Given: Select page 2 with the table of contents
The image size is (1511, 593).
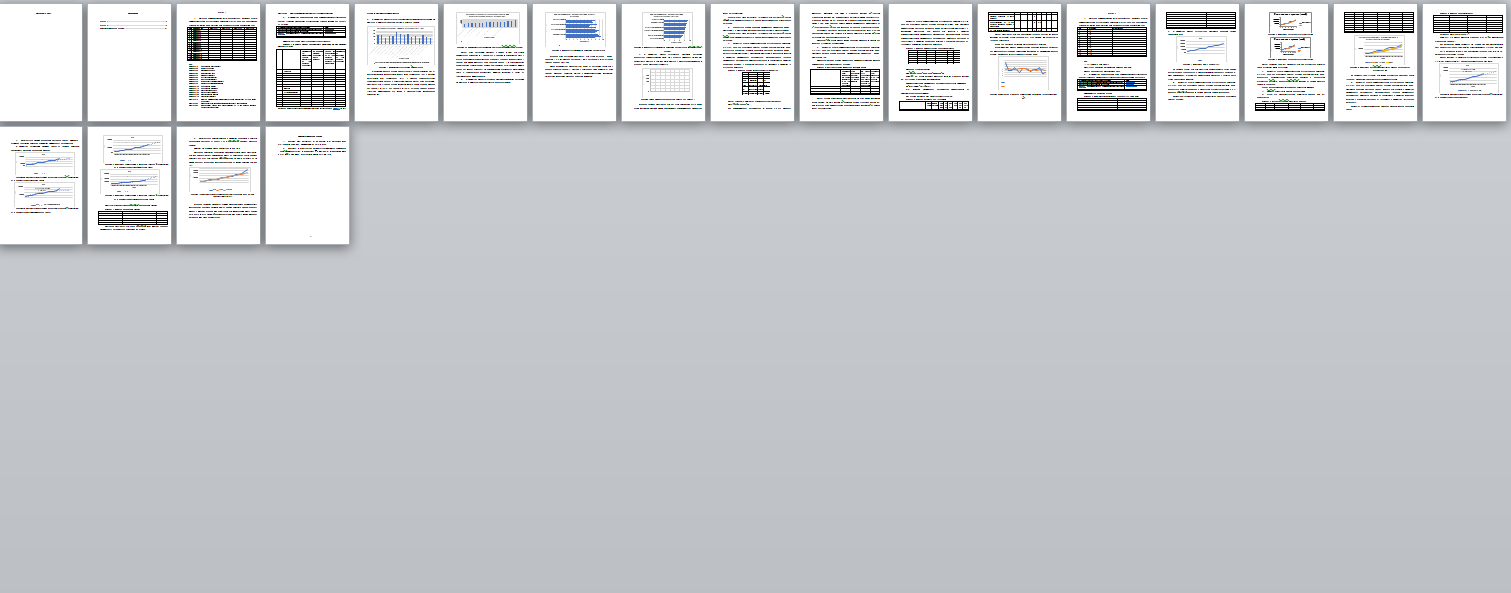Looking at the screenshot, I should click(130, 63).
